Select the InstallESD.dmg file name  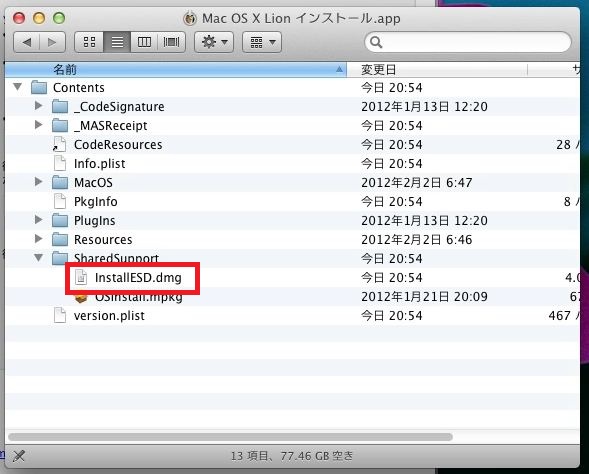tap(138, 278)
